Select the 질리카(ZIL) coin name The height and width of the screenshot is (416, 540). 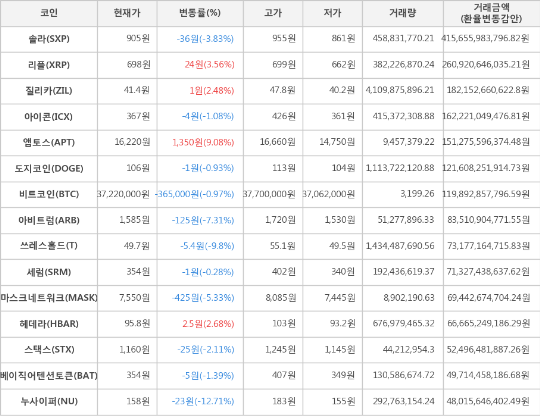tap(49, 91)
